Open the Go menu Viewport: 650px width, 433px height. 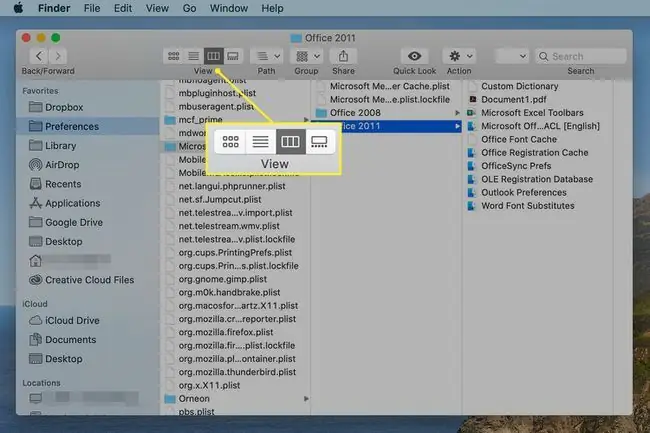(x=189, y=8)
